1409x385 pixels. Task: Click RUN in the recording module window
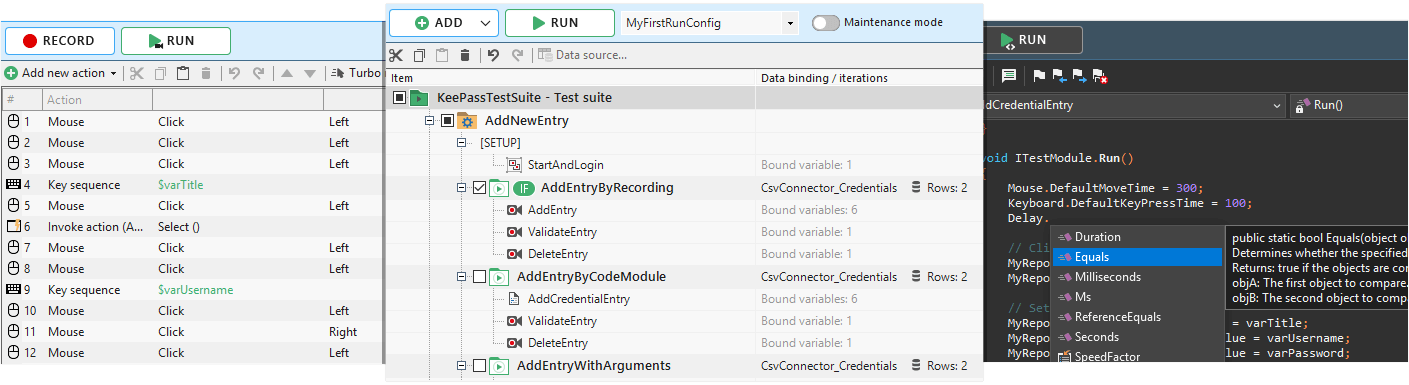click(x=176, y=41)
